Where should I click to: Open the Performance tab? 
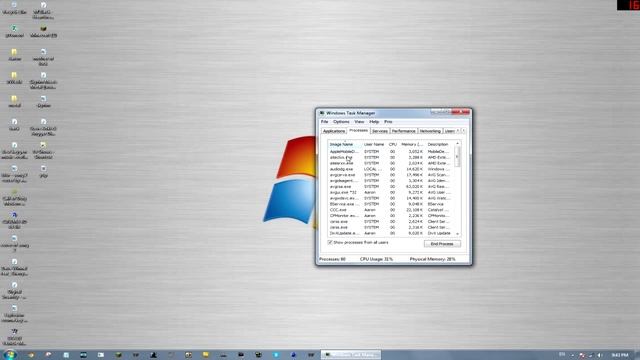pyautogui.click(x=404, y=131)
